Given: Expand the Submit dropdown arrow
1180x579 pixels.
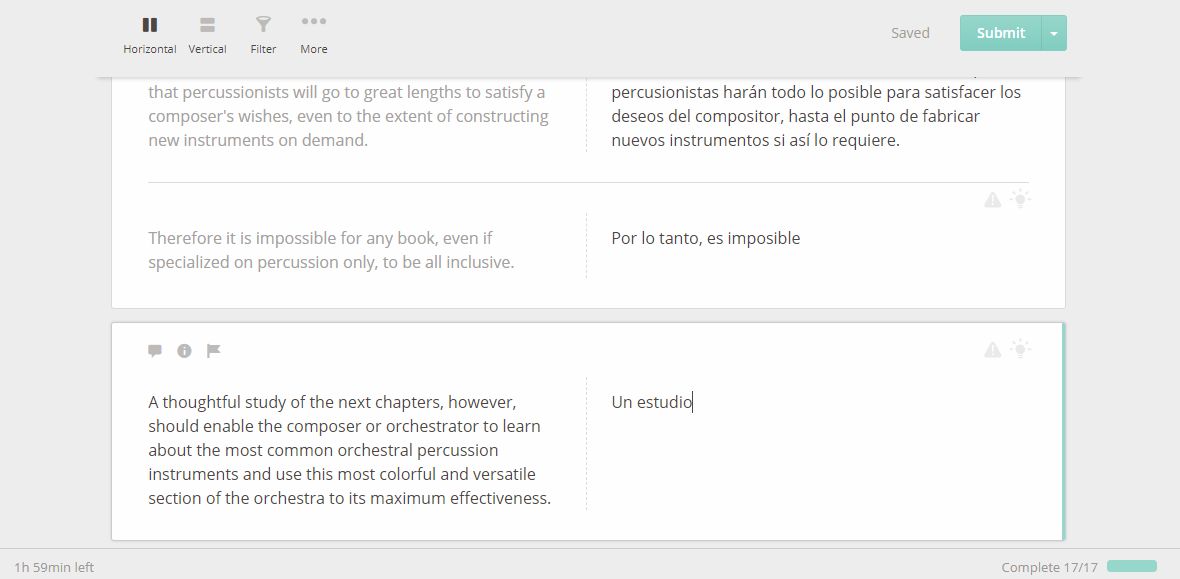Looking at the screenshot, I should 1054,33.
